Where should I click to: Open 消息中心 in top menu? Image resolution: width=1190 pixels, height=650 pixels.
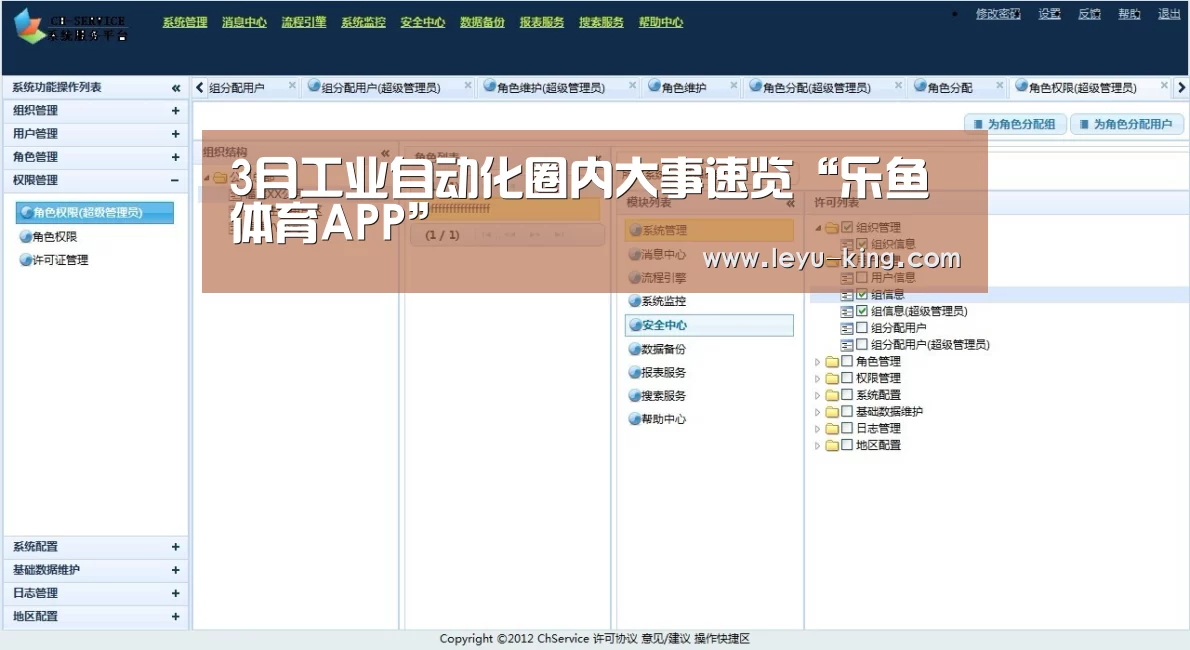point(244,22)
